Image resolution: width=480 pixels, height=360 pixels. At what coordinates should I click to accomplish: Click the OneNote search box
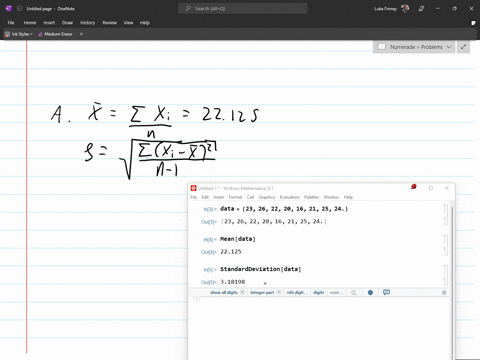click(243, 8)
